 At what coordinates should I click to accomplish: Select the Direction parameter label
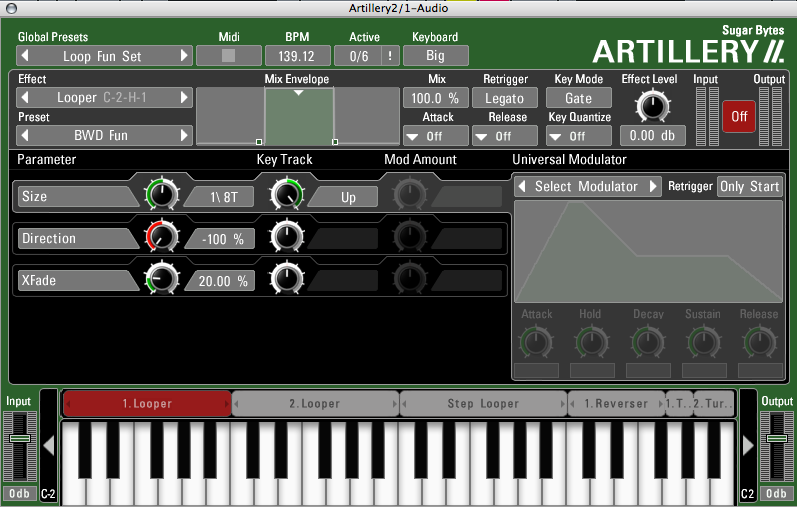(x=78, y=238)
